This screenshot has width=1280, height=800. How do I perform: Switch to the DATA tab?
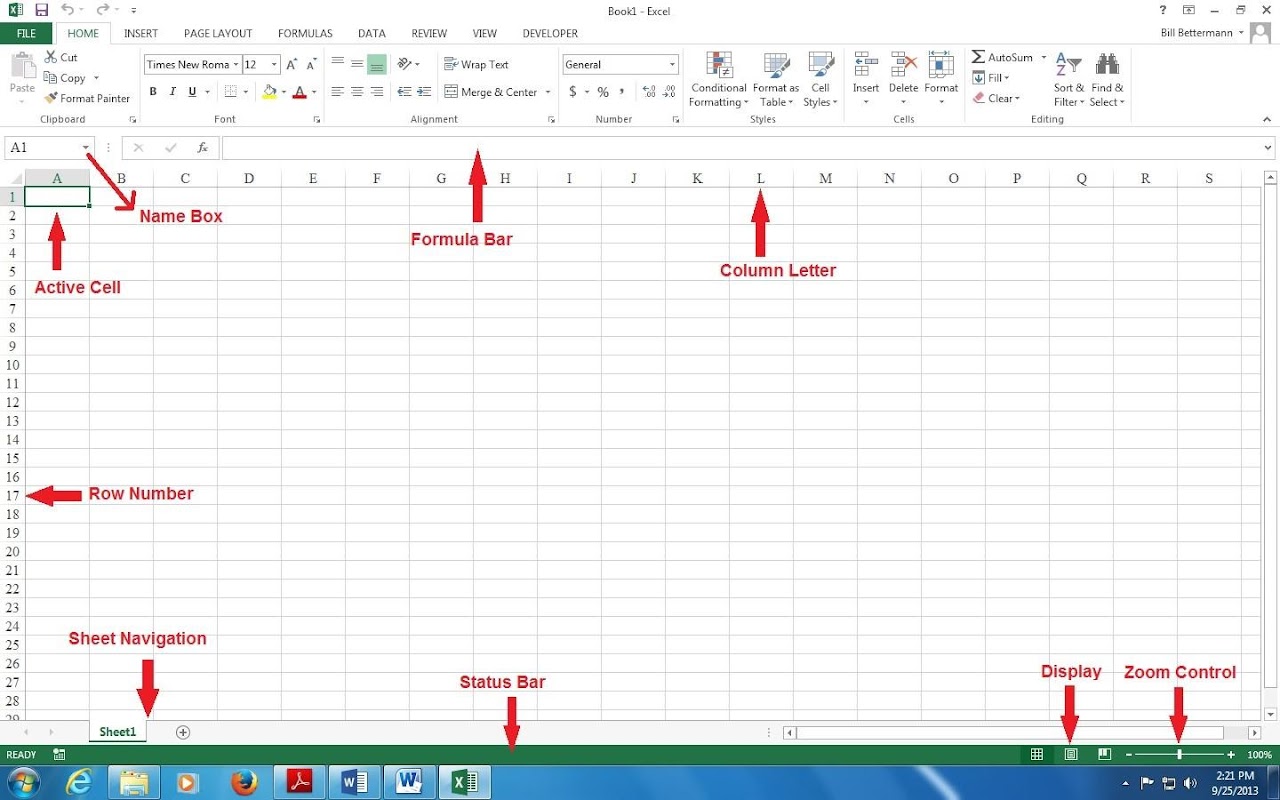[372, 33]
